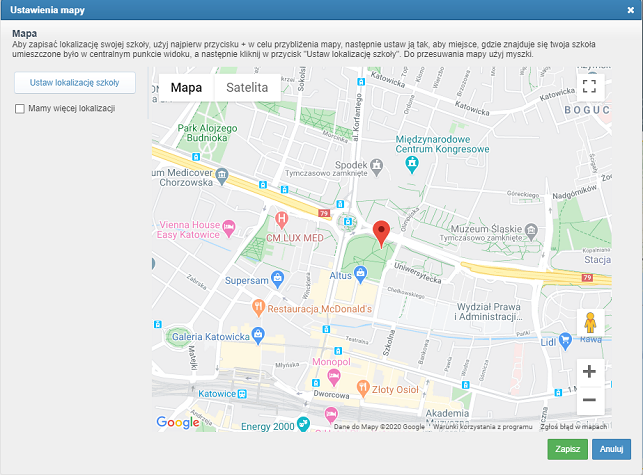Zoom in with the plus button
The height and width of the screenshot is (475, 643).
coord(589,372)
